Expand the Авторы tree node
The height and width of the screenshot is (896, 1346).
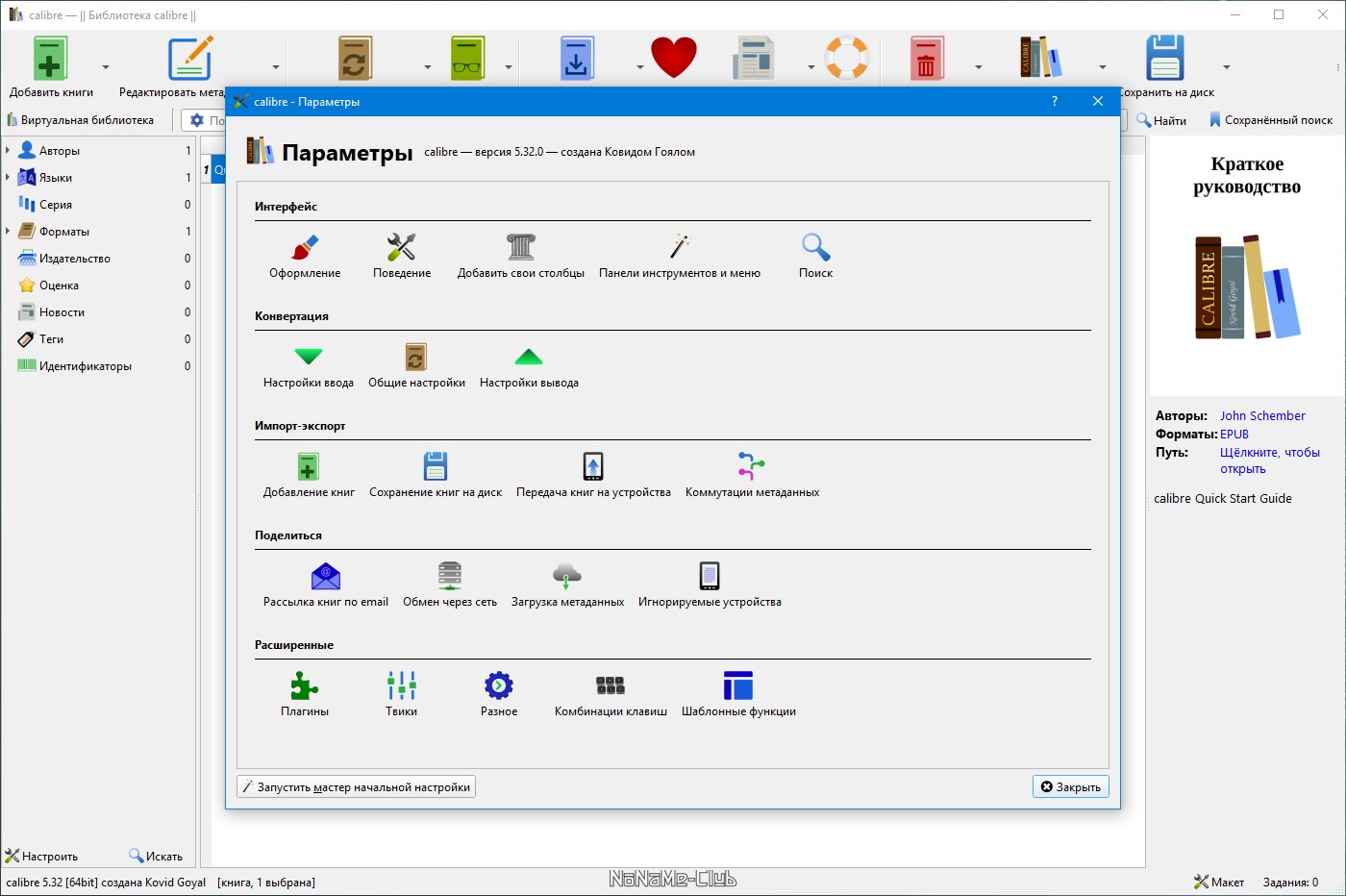tap(8, 151)
